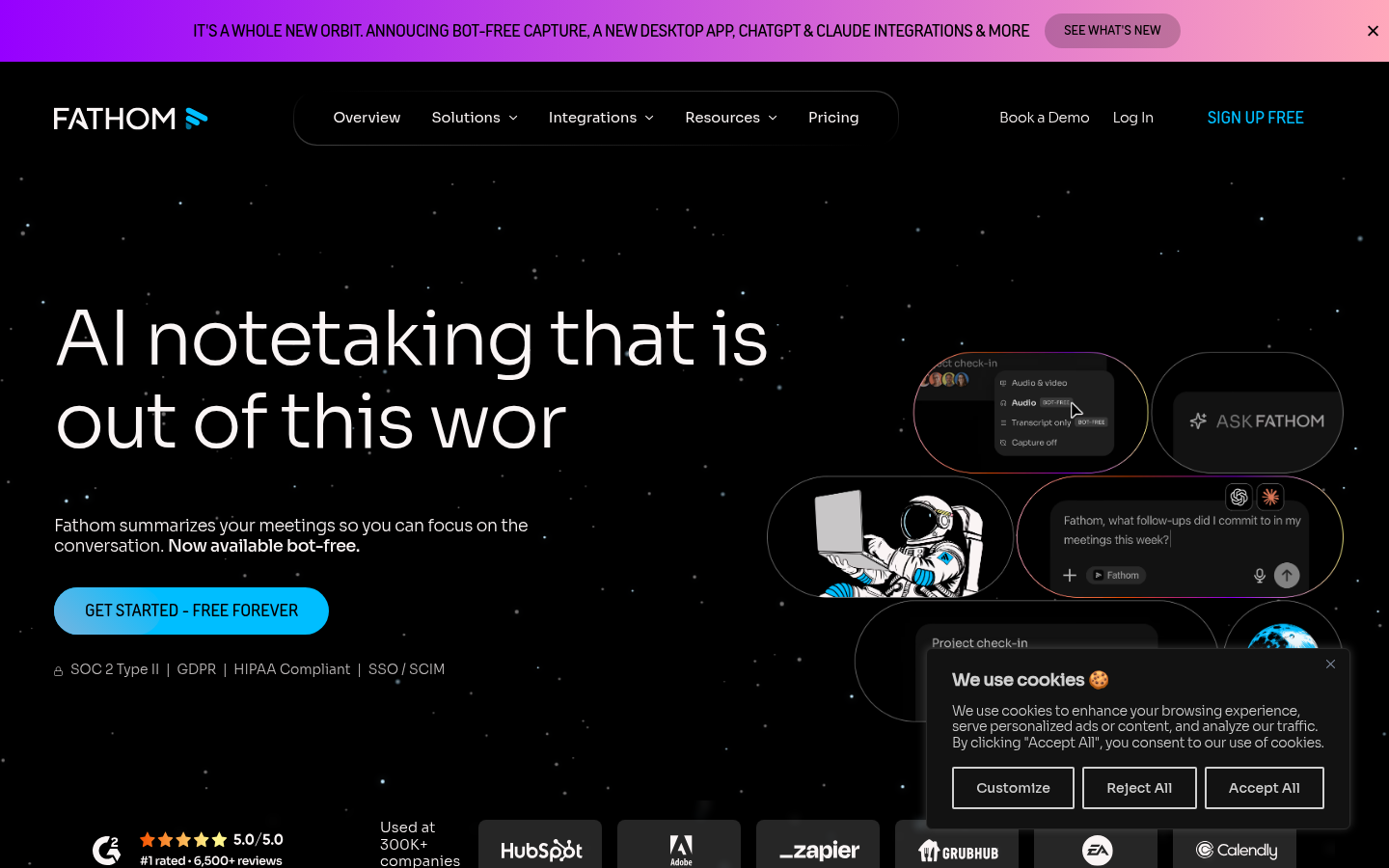Open the Pricing page

click(833, 118)
